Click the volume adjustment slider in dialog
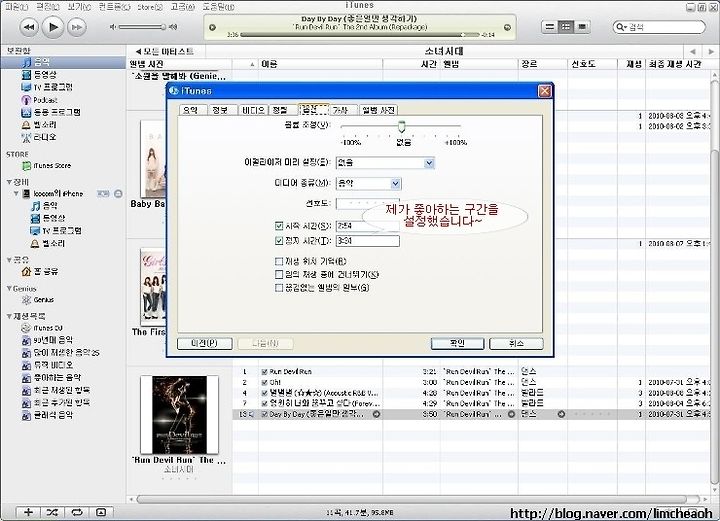The image size is (720, 521). tap(401, 126)
